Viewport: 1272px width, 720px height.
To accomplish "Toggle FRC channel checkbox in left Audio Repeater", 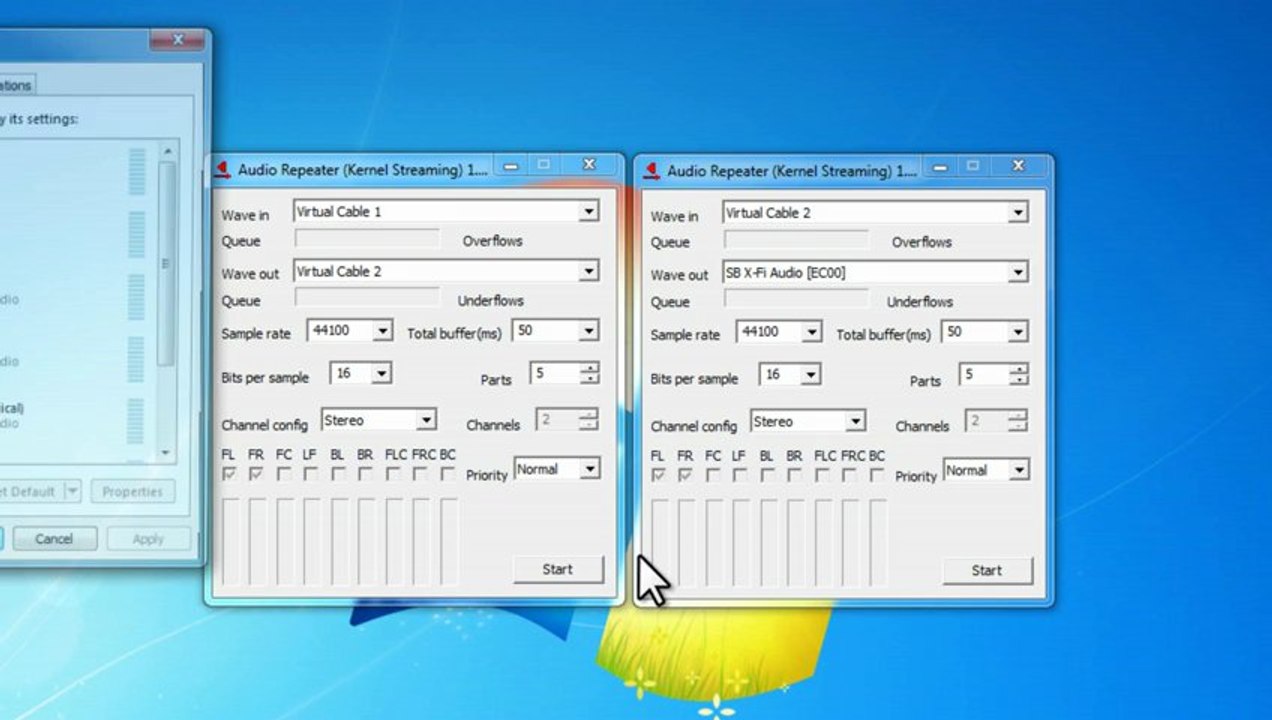I will (420, 474).
